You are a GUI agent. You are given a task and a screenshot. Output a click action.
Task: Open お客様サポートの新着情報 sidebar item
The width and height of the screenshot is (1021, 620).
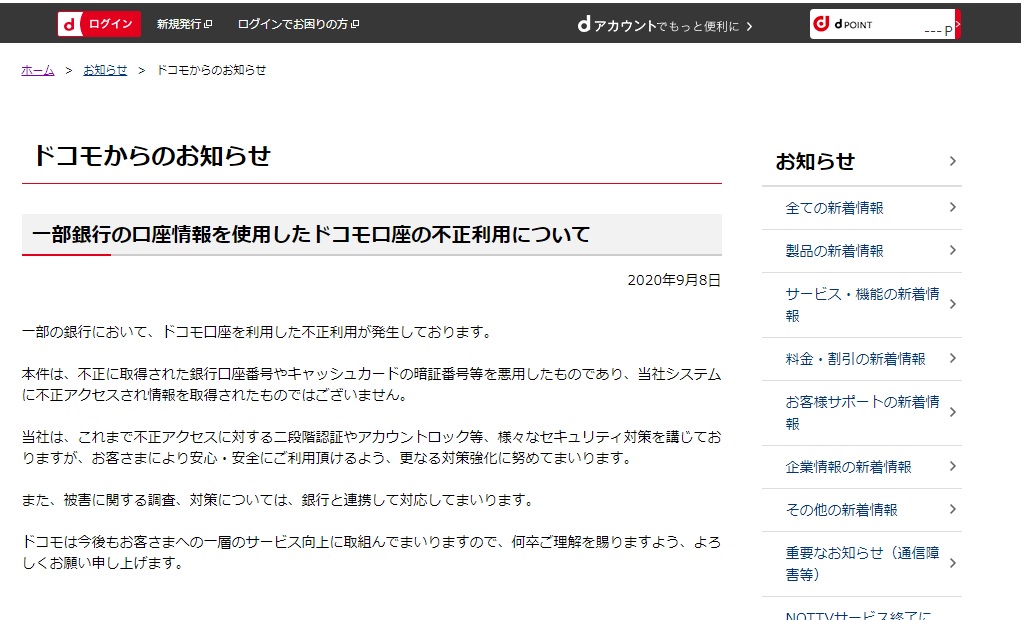point(862,413)
